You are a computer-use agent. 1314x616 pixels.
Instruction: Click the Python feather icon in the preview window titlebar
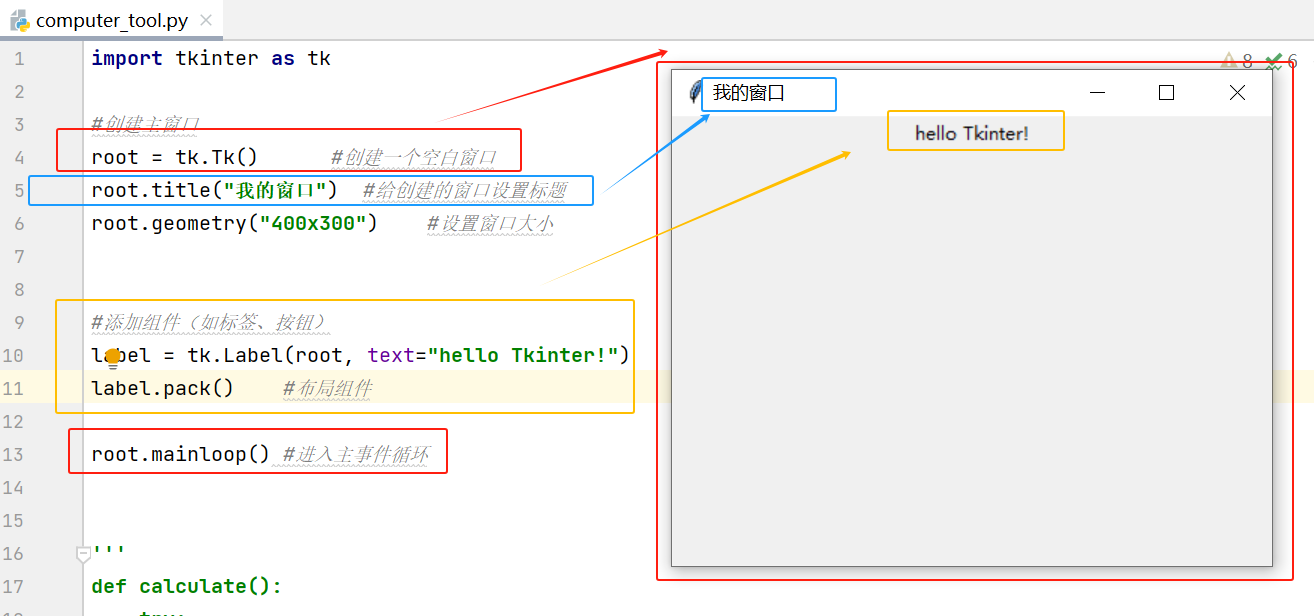(x=694, y=92)
